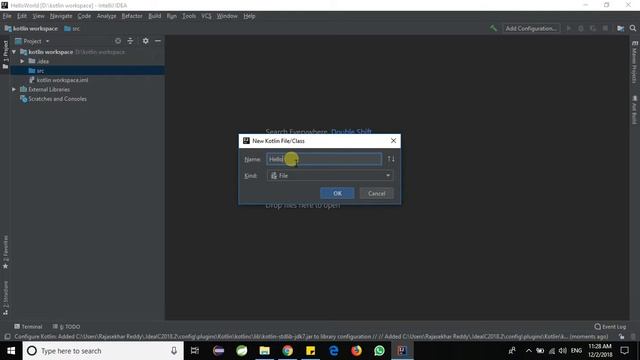Expand External Libraries node
Viewport: 640px width, 360px height.
tap(14, 89)
